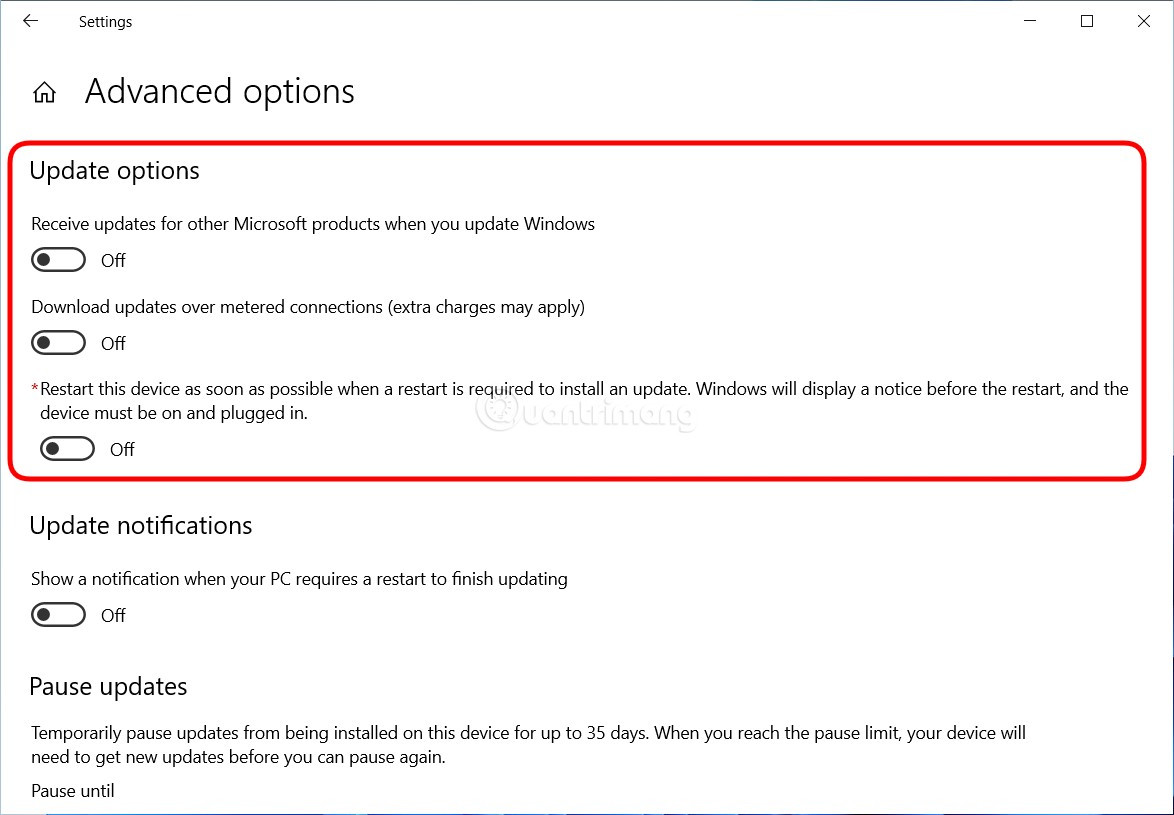Select the Update notifications section heading
Screen dimensions: 1174x815
140,526
